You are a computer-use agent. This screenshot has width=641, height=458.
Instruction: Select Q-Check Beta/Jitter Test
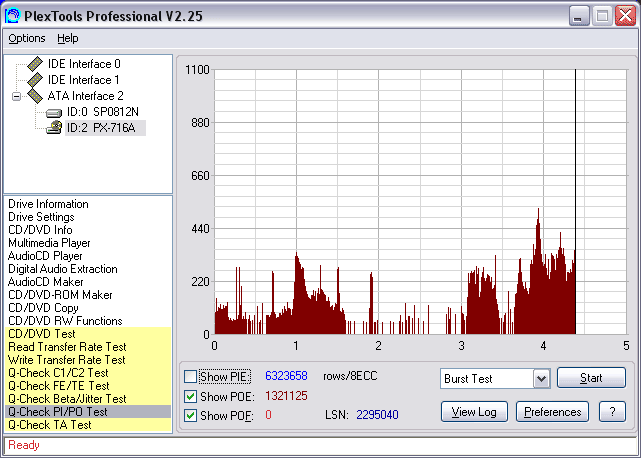(88, 399)
